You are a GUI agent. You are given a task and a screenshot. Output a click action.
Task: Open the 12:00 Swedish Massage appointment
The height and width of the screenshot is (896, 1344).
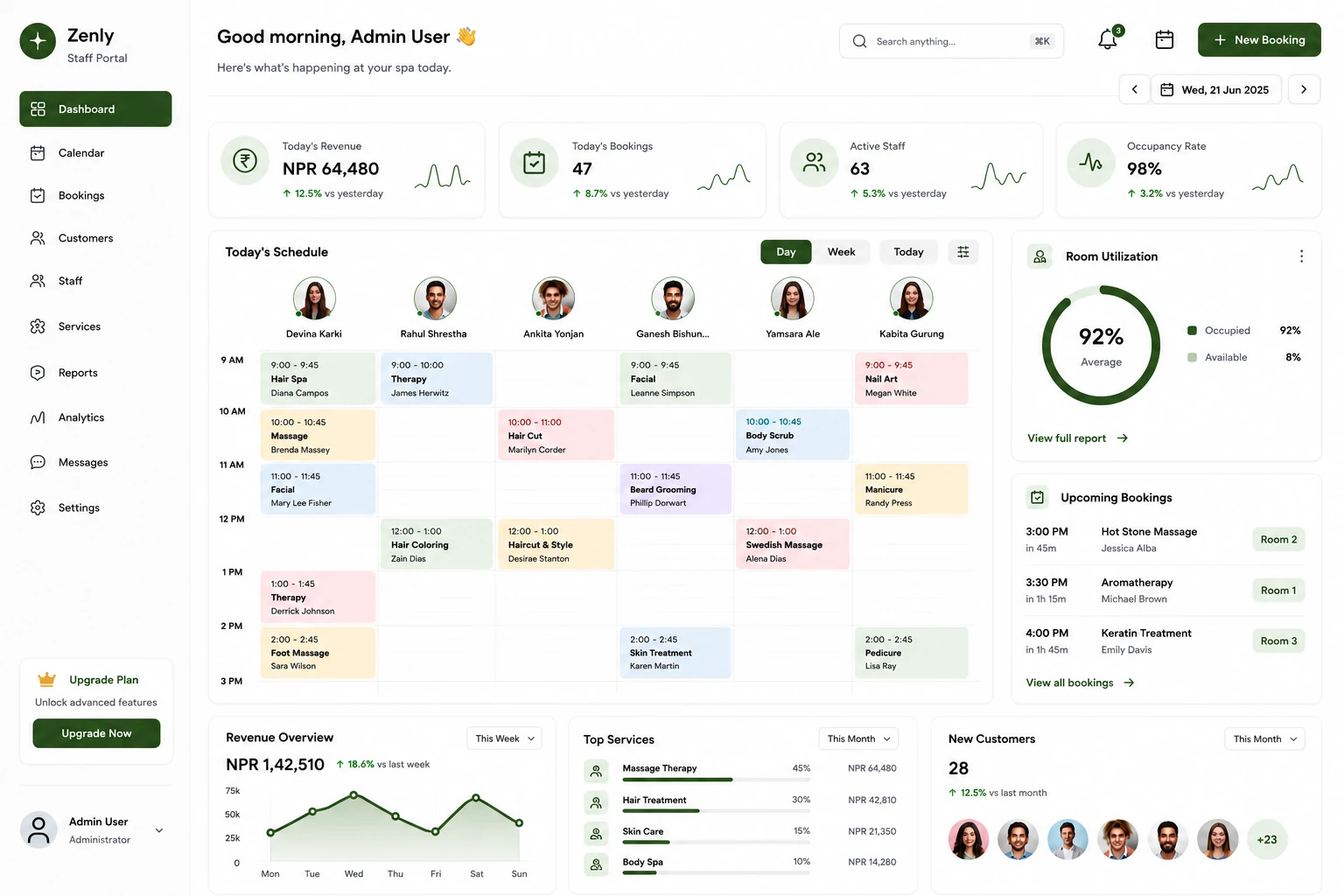[792, 544]
